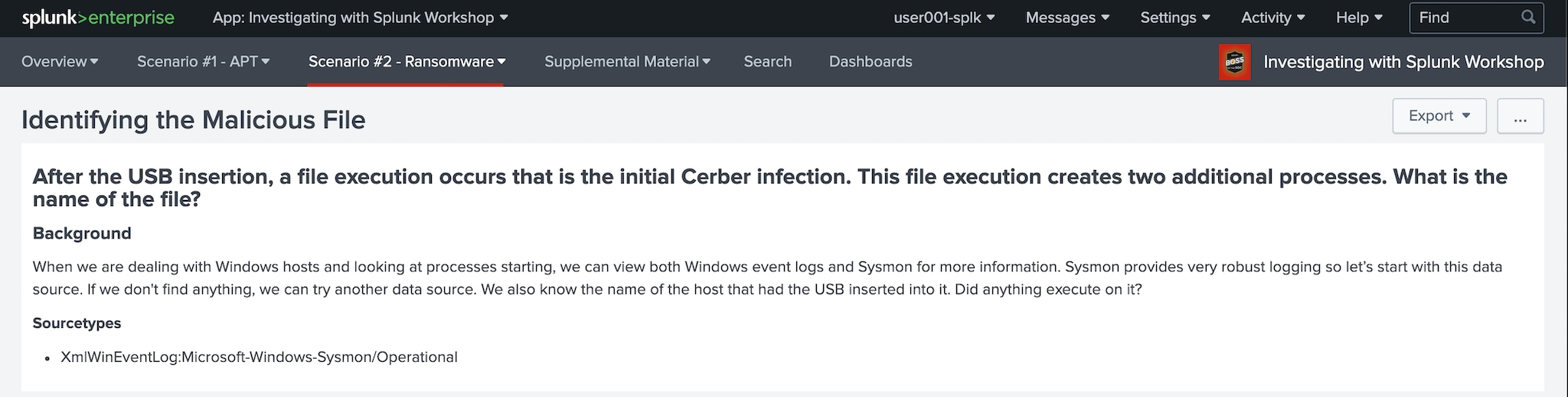Click the Investigating with Splunk Workshop title
1568x397 pixels.
click(x=1403, y=62)
